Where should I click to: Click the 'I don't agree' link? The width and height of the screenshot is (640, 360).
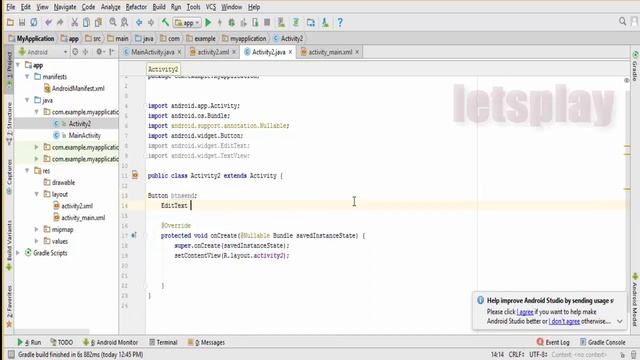click(564, 322)
